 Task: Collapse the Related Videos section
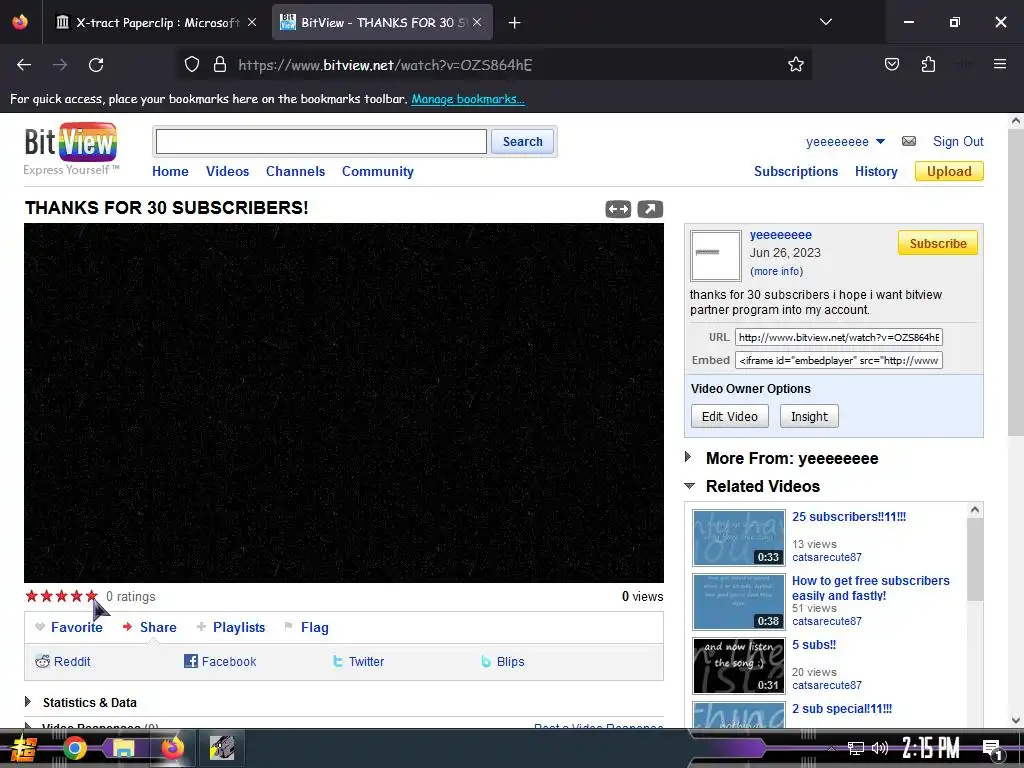690,486
